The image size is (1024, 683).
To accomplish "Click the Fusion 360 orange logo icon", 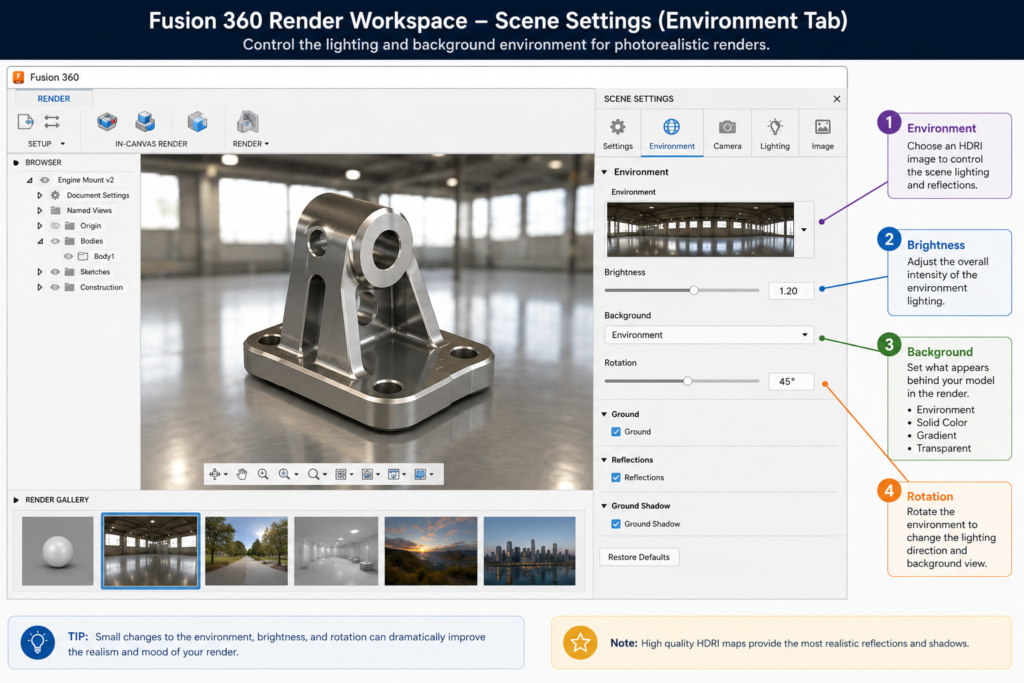I will [18, 77].
